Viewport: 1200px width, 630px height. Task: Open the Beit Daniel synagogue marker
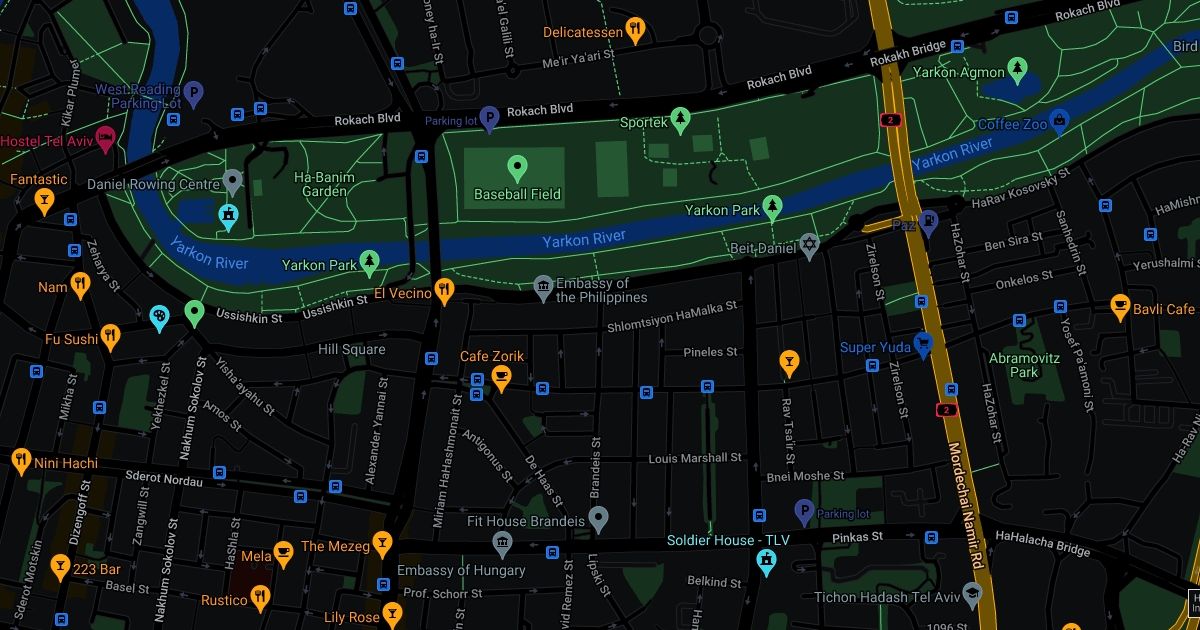[810, 246]
